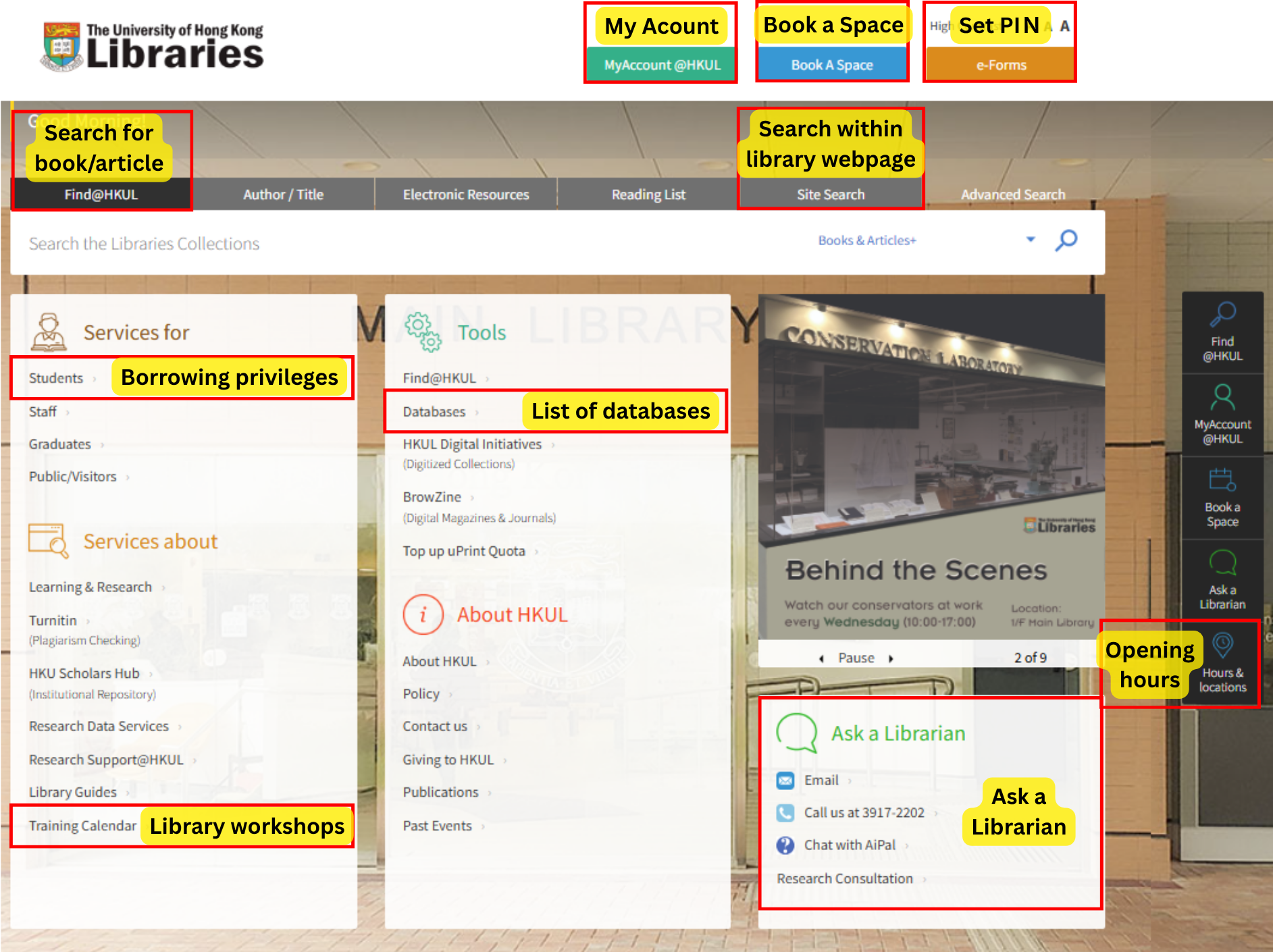This screenshot has width=1273, height=952.
Task: Click the HKU Libraries logo
Action: (153, 46)
